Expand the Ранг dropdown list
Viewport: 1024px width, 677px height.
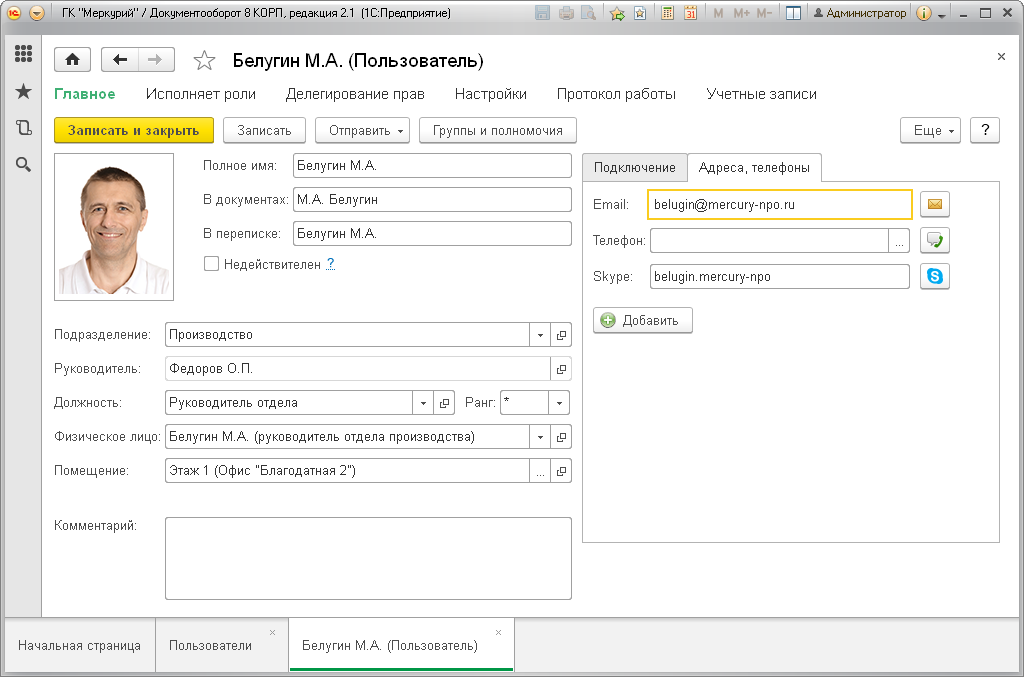pos(559,403)
